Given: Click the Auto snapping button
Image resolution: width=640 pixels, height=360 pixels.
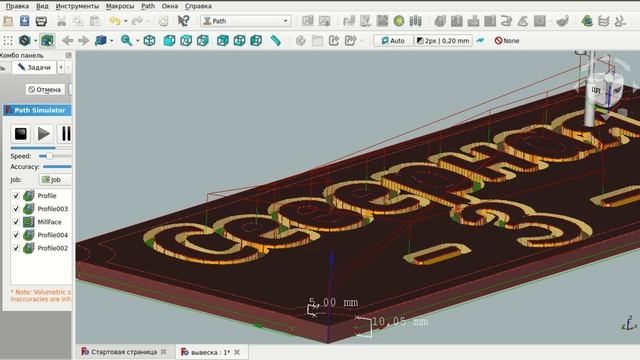Looking at the screenshot, I should [393, 40].
